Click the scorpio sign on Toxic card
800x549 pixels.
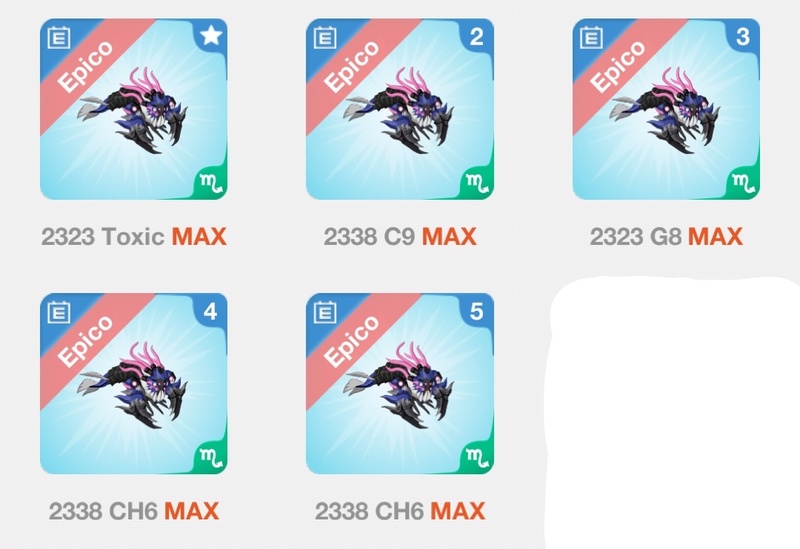pyautogui.click(x=211, y=184)
